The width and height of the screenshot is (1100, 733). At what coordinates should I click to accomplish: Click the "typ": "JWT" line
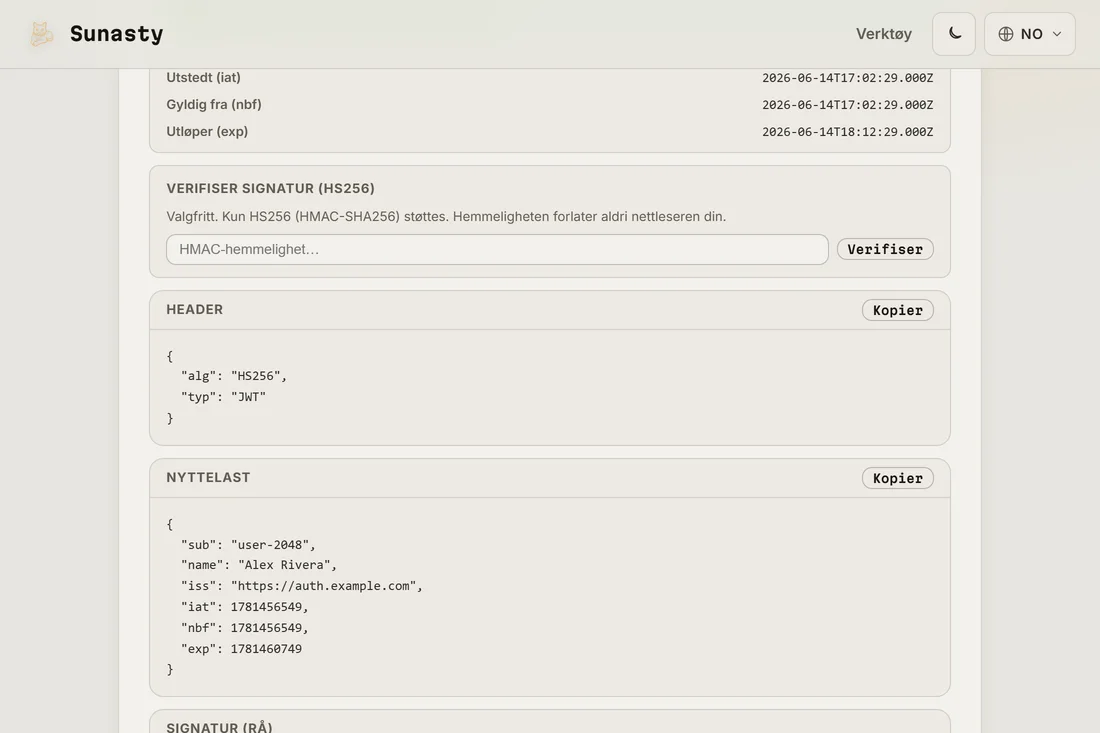click(223, 397)
